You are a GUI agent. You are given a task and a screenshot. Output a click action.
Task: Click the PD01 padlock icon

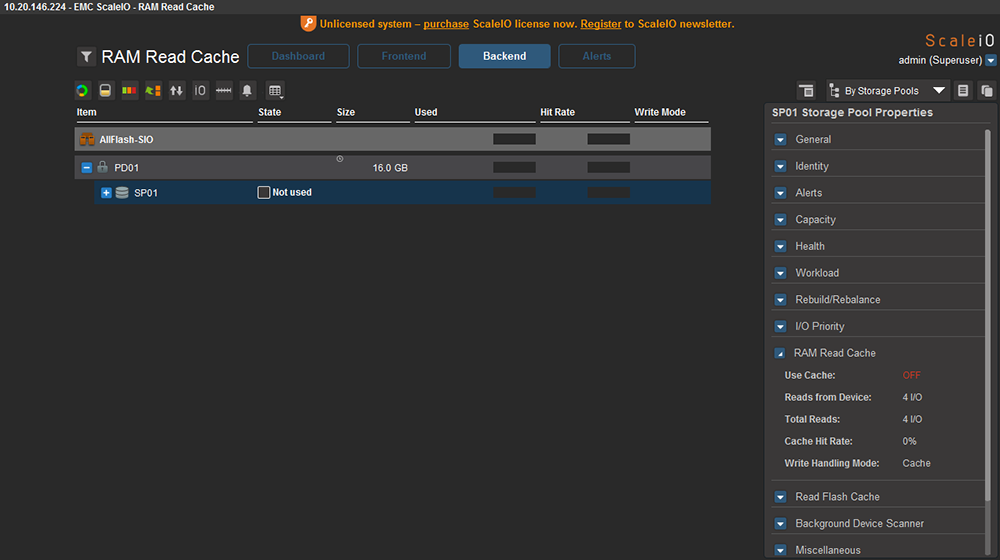(102, 167)
